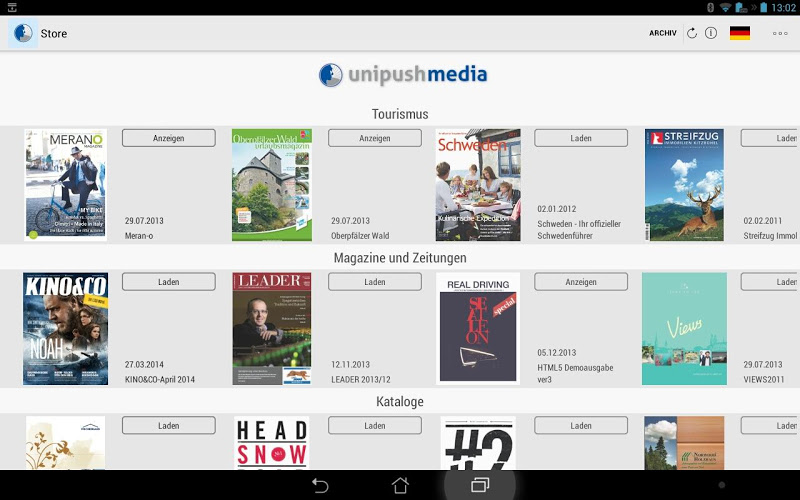
Task: Click the date 02.01.2012
Action: pos(557,209)
